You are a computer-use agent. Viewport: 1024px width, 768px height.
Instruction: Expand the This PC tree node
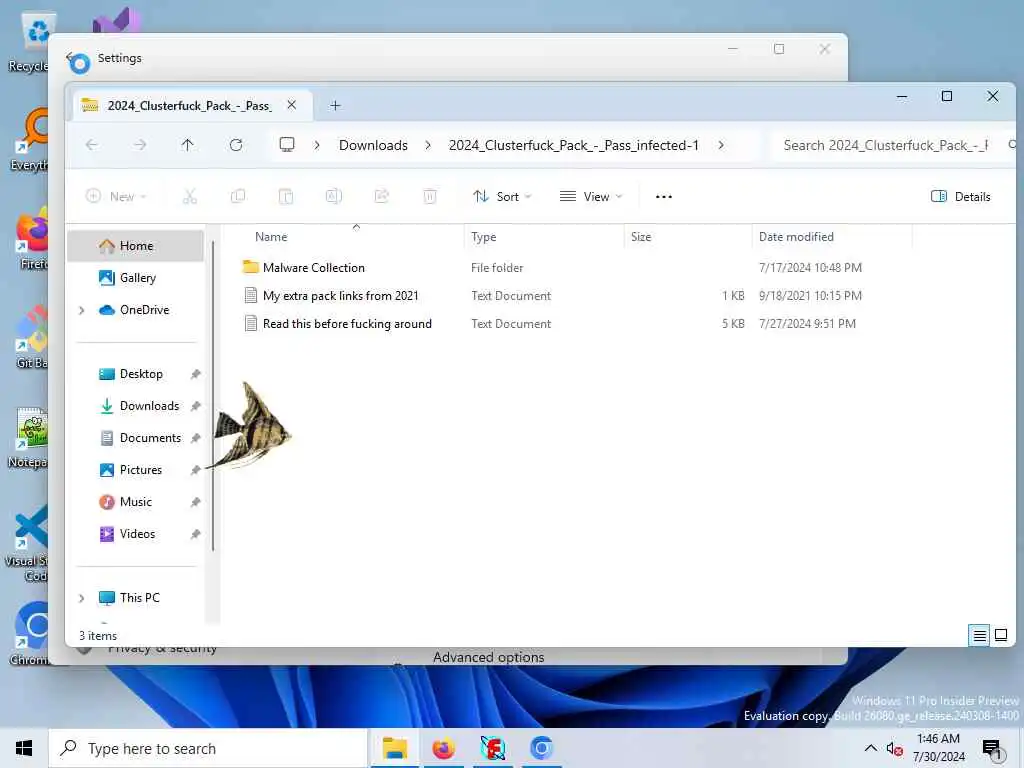click(82, 598)
